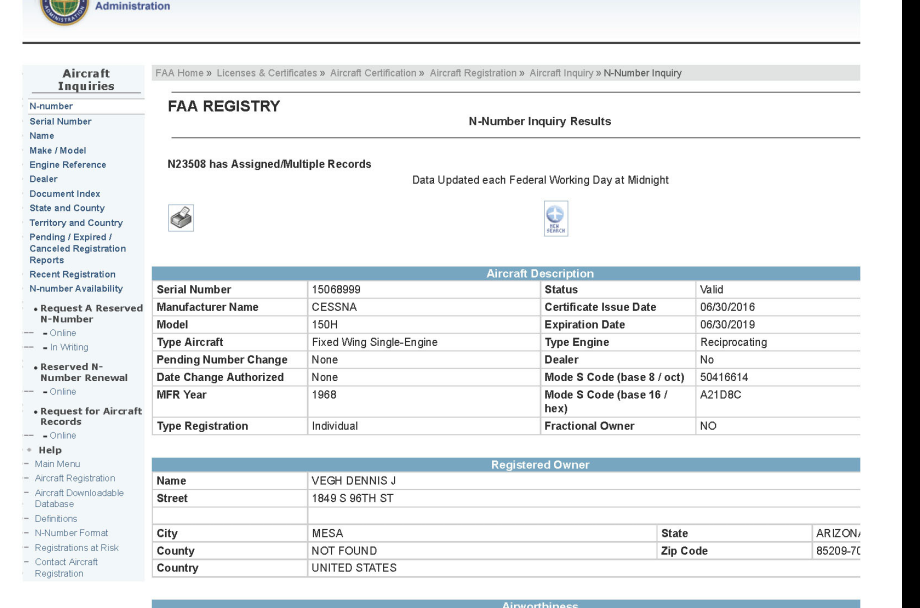
Task: Open Make / Model inquiry
Action: click(x=58, y=150)
